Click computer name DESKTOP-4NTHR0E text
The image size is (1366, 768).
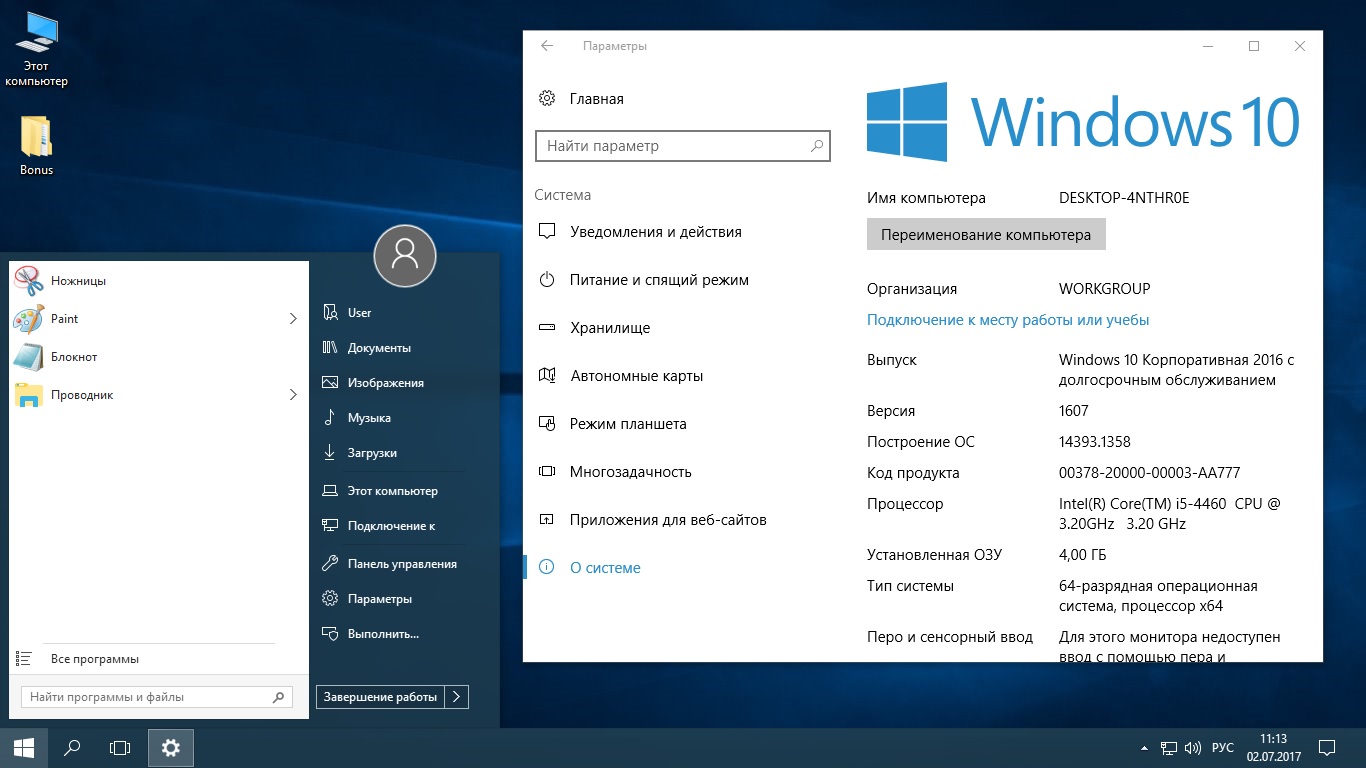point(1124,198)
